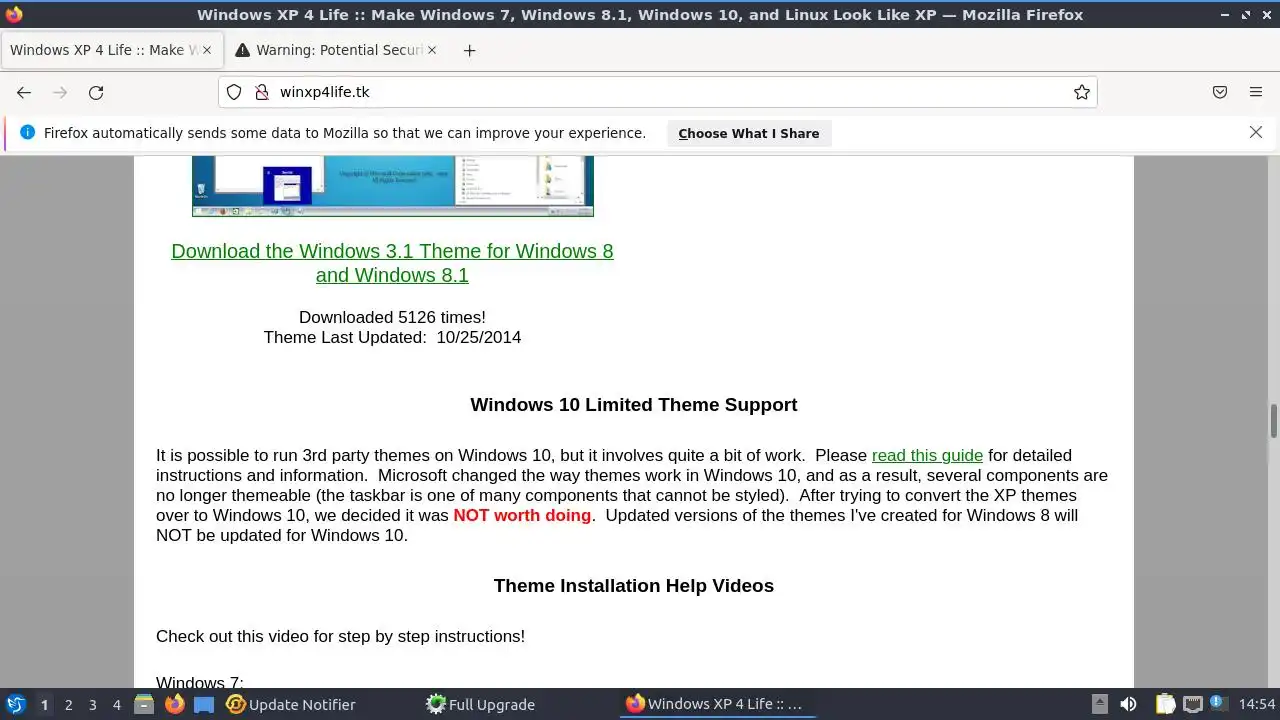Launch Firefox from the panel quicklaunch

point(174,704)
